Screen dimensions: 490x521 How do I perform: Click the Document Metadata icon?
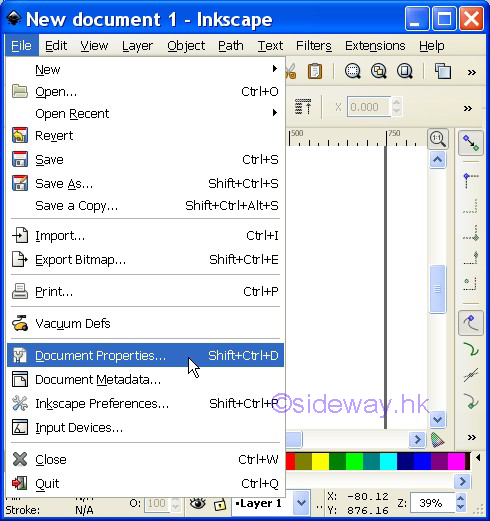[20, 380]
